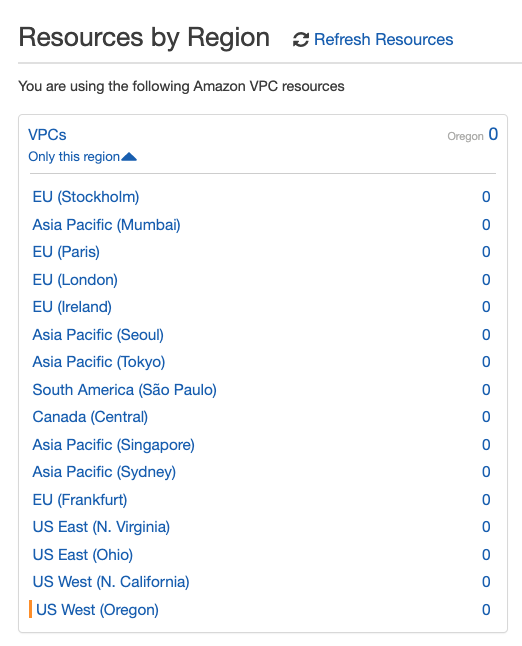The height and width of the screenshot is (646, 522).
Task: Select Asia Pacific (Mumbai) region
Action: (106, 225)
